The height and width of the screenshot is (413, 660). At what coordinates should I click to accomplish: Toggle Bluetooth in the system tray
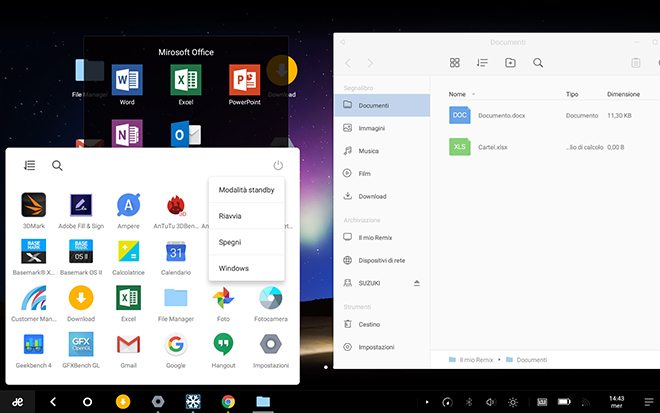[468, 401]
